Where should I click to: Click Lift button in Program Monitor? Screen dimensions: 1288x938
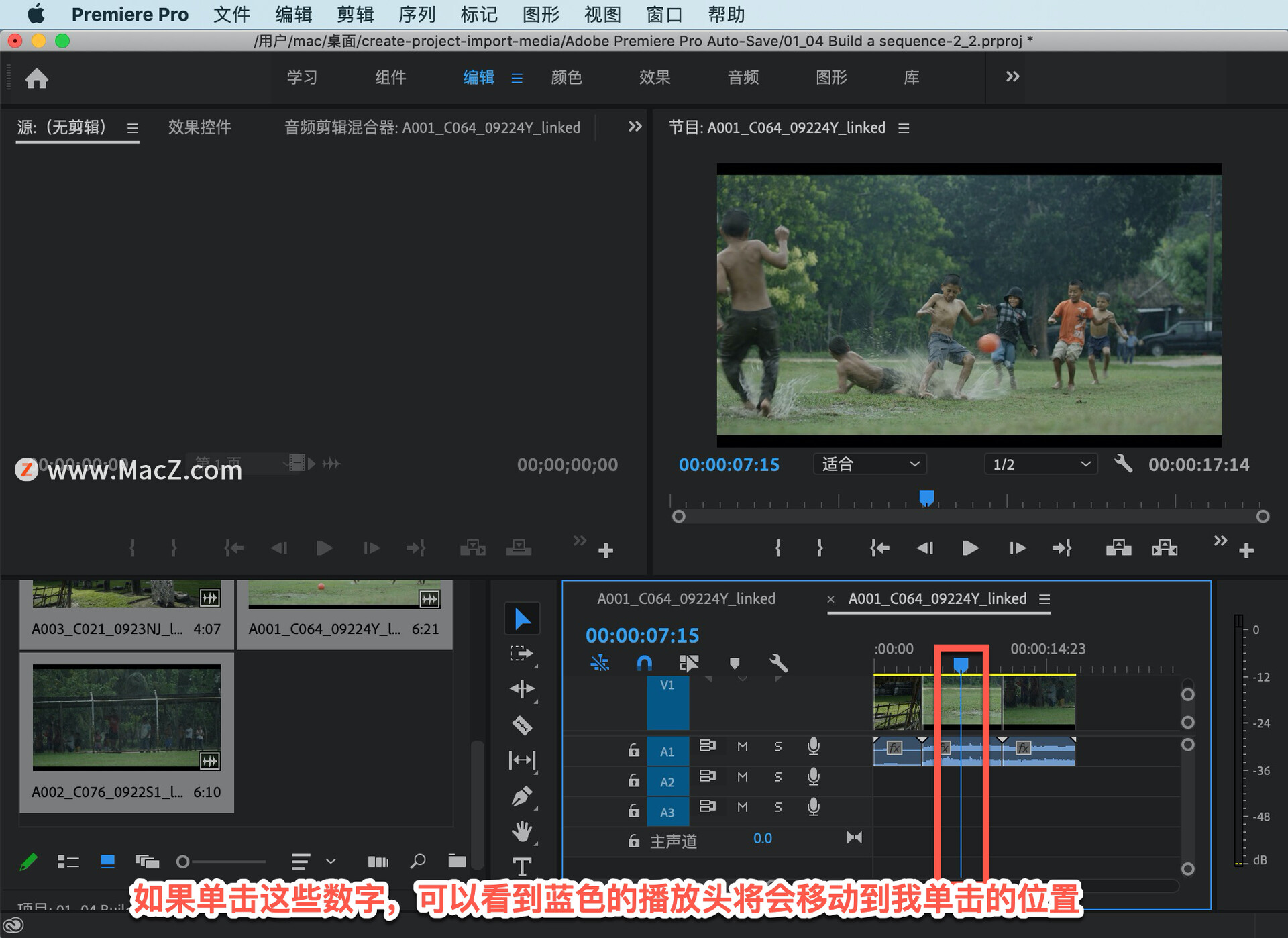click(x=1118, y=548)
